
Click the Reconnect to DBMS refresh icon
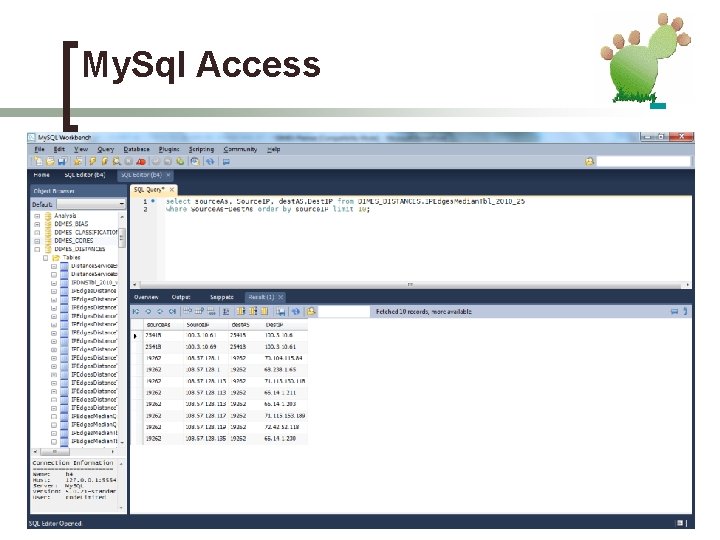tap(210, 161)
